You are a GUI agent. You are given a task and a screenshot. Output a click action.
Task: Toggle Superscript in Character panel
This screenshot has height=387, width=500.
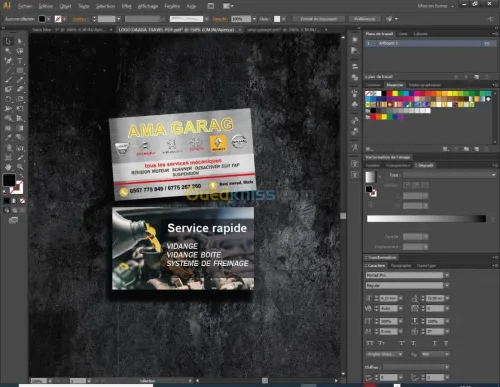click(402, 343)
